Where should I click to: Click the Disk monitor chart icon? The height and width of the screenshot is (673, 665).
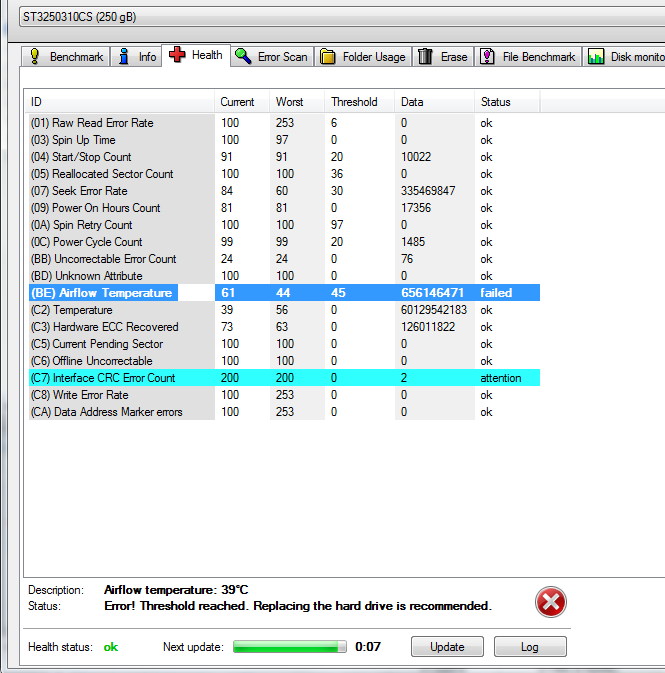[x=596, y=56]
